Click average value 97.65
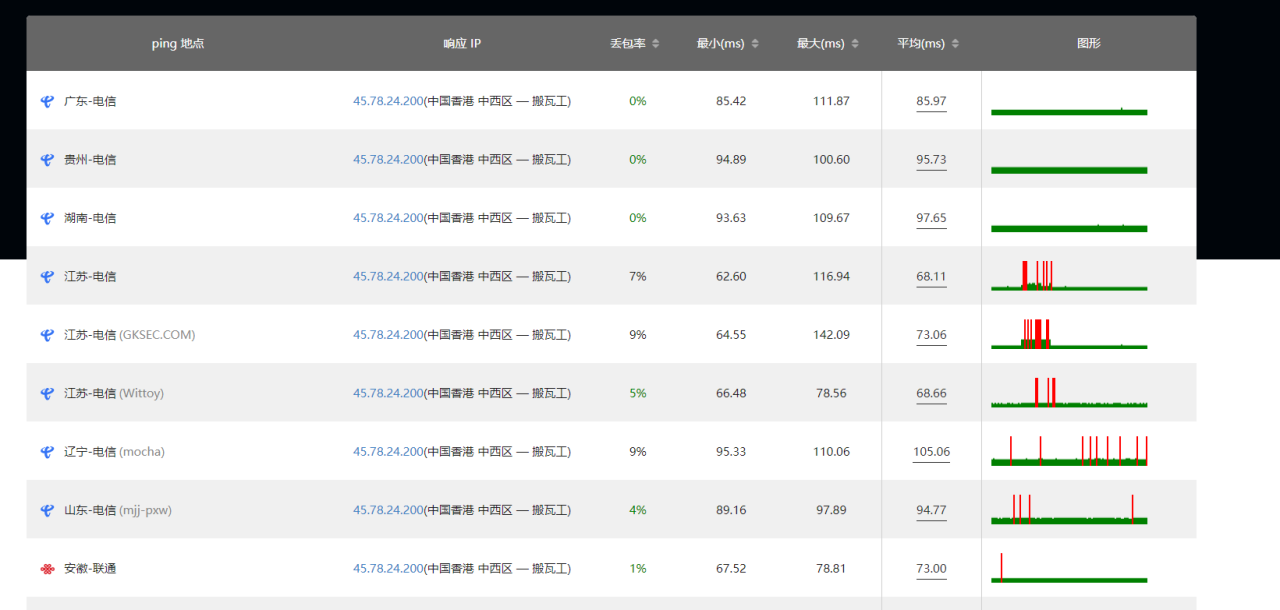 tap(931, 218)
